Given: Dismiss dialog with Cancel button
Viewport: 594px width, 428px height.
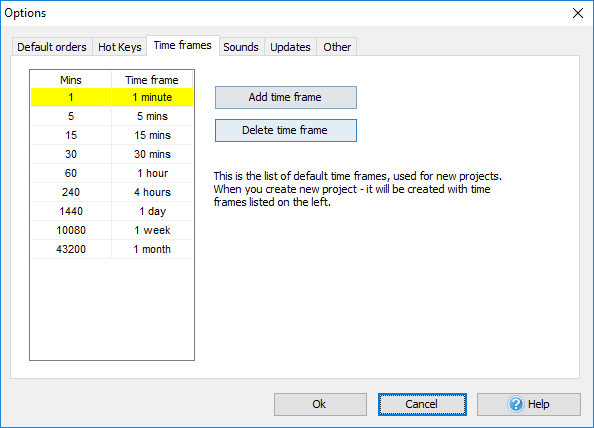Looking at the screenshot, I should click(422, 404).
